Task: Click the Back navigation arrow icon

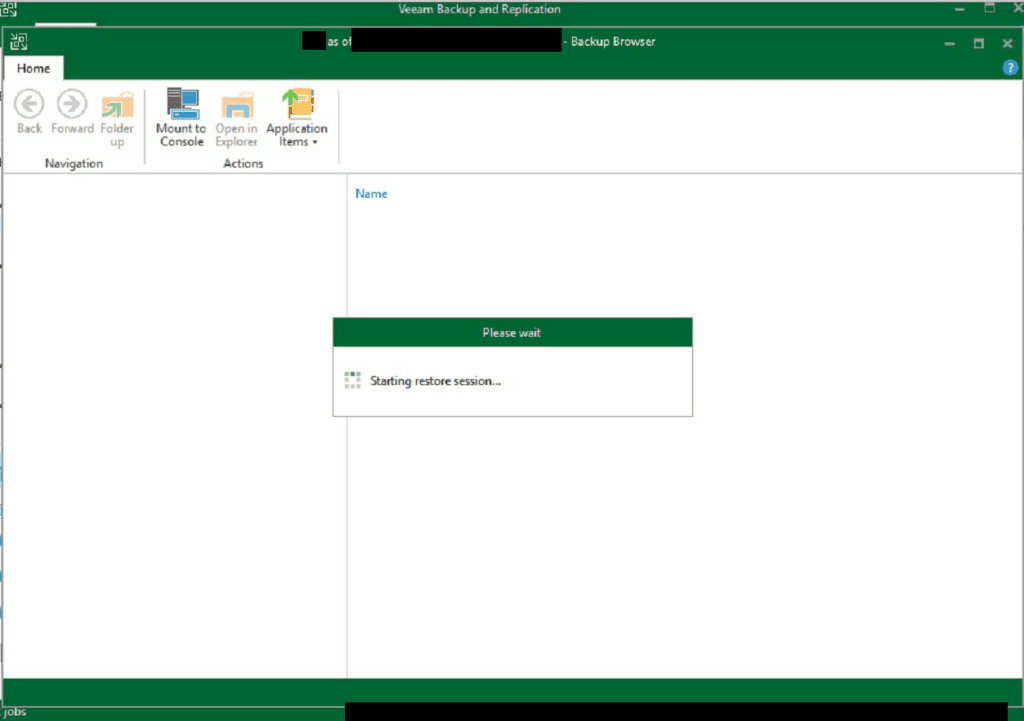Action: pos(29,104)
